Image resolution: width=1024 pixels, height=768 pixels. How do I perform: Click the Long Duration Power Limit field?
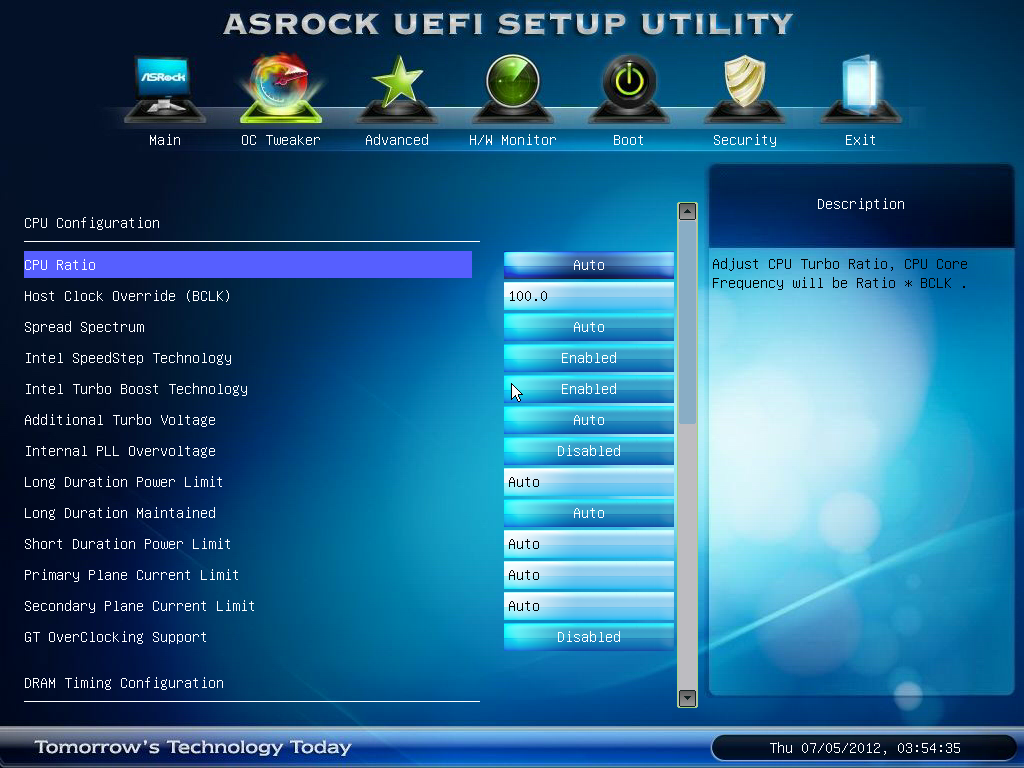click(588, 482)
